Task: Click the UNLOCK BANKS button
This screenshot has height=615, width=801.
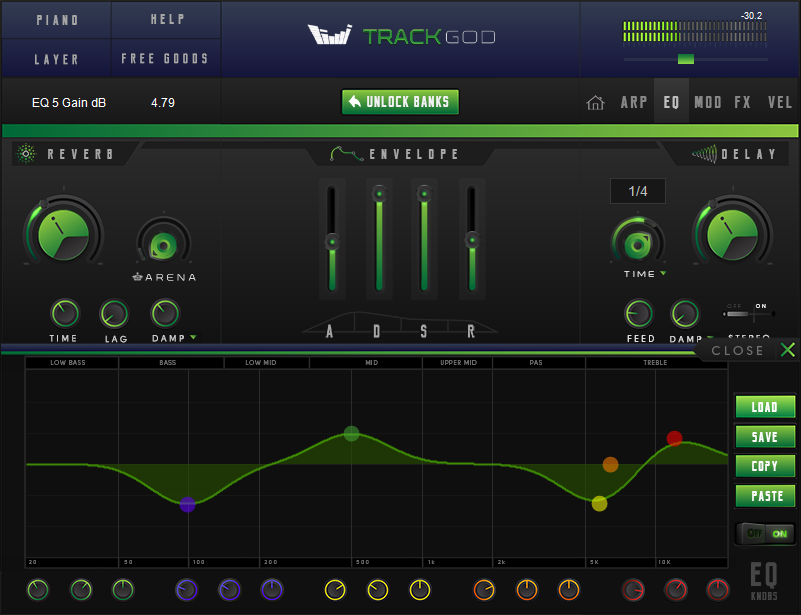Action: (400, 102)
